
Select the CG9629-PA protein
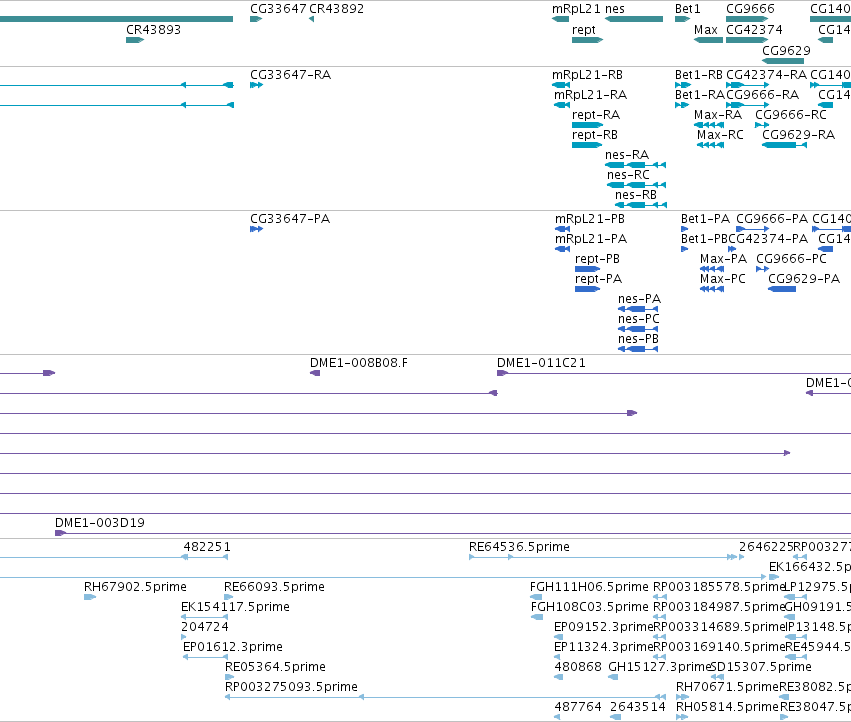804,278
